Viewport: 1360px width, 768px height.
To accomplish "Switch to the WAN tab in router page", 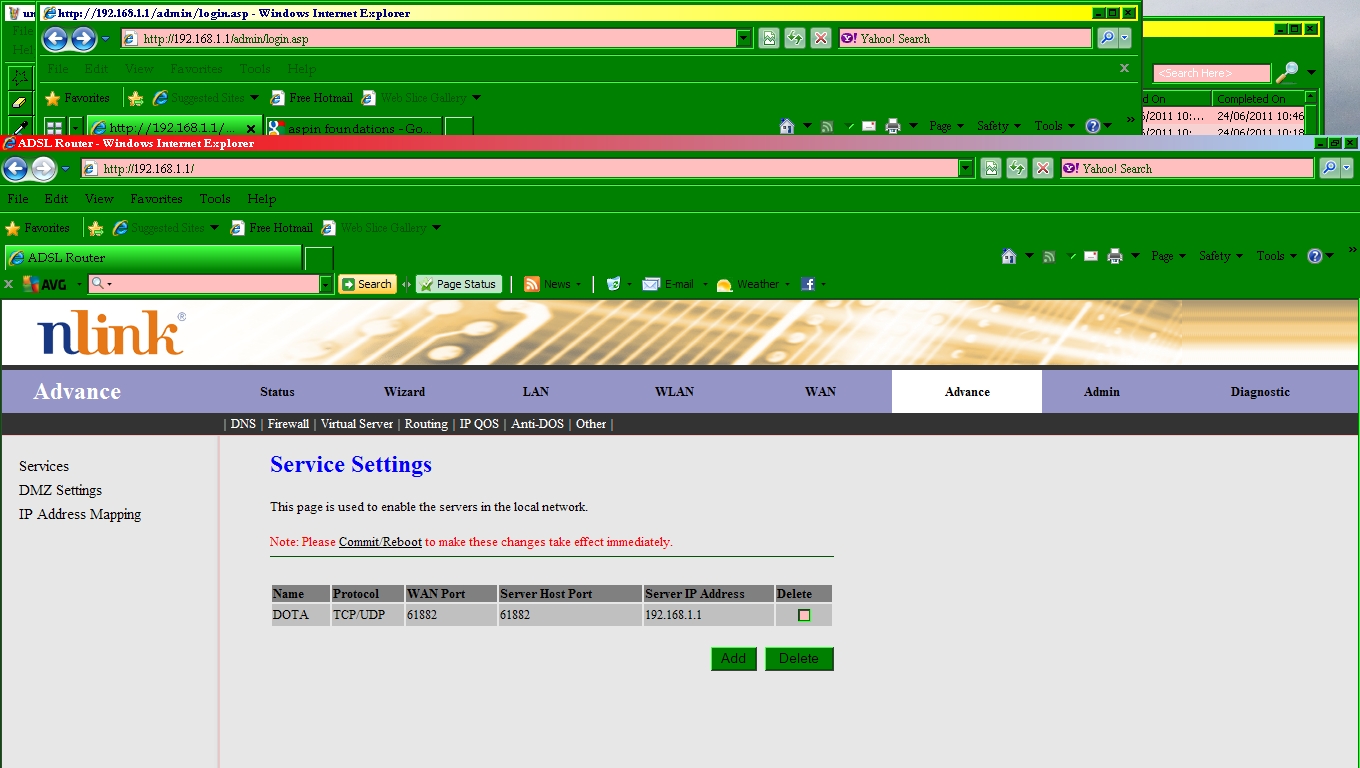I will click(x=820, y=392).
